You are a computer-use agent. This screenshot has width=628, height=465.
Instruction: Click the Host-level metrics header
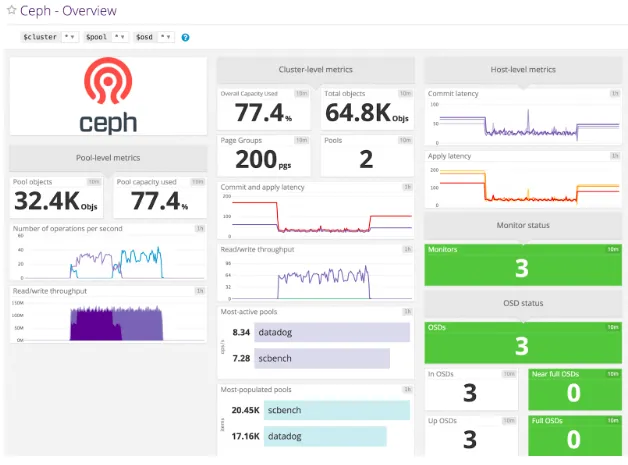click(x=523, y=70)
